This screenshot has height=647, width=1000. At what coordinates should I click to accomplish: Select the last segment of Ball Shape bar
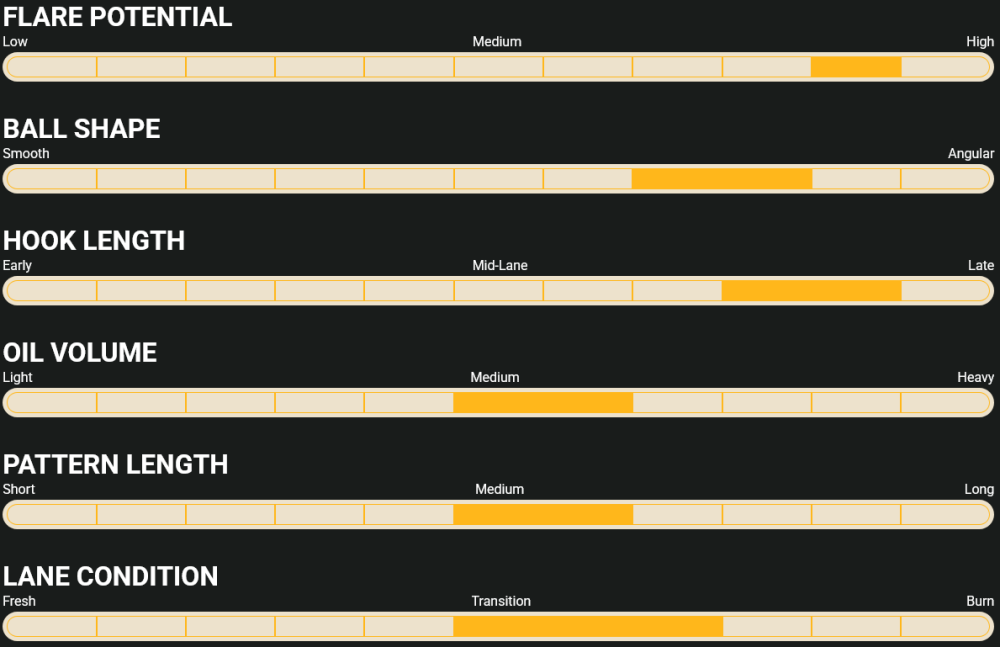click(945, 179)
